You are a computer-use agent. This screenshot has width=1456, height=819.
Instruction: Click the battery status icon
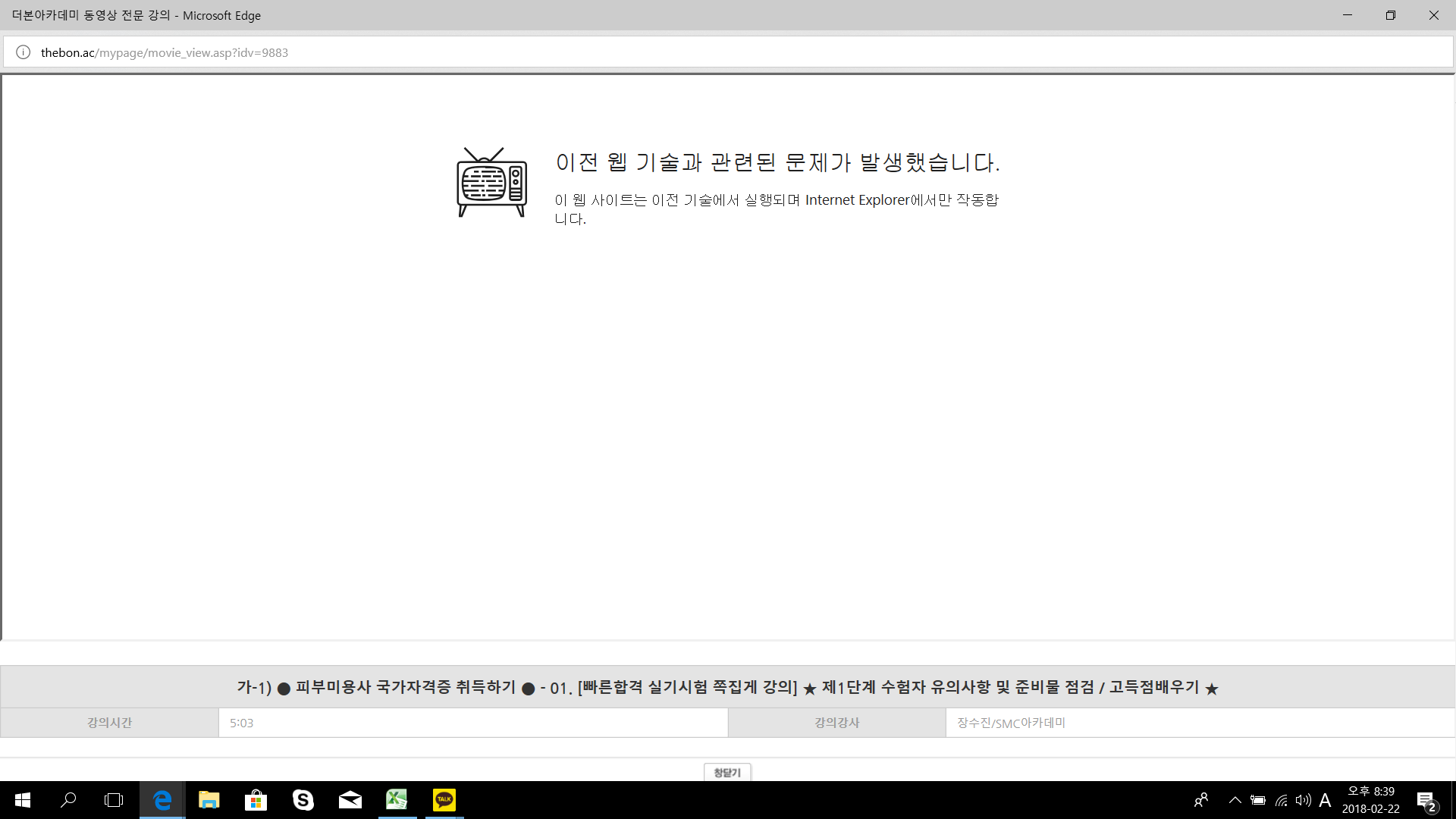click(x=1258, y=800)
